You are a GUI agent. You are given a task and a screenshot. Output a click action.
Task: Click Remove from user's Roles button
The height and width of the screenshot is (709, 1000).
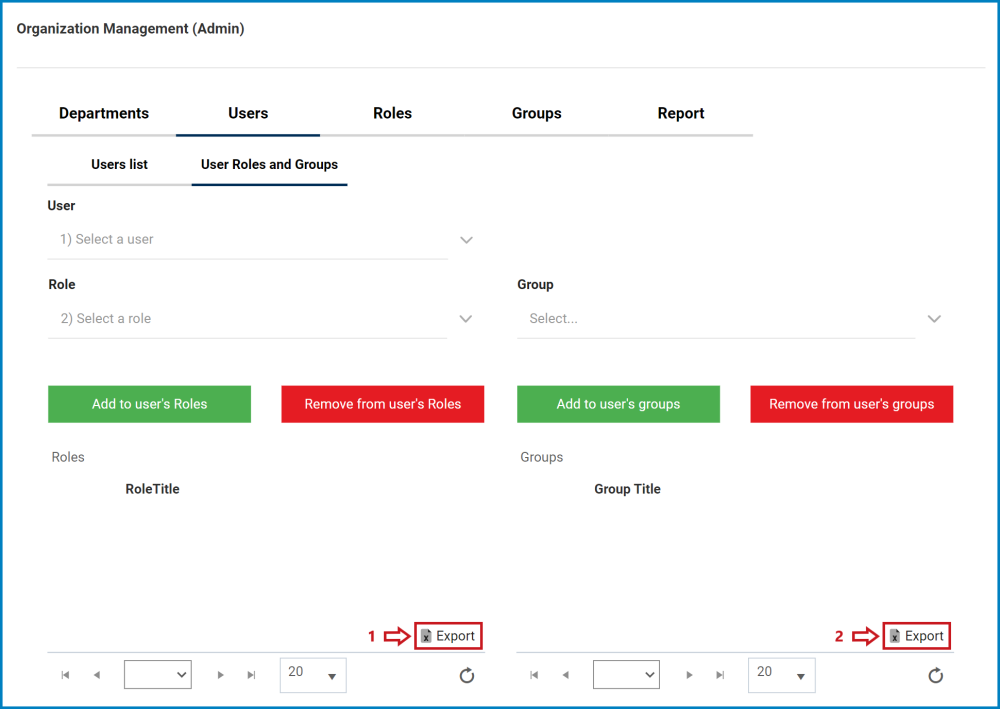click(x=383, y=404)
